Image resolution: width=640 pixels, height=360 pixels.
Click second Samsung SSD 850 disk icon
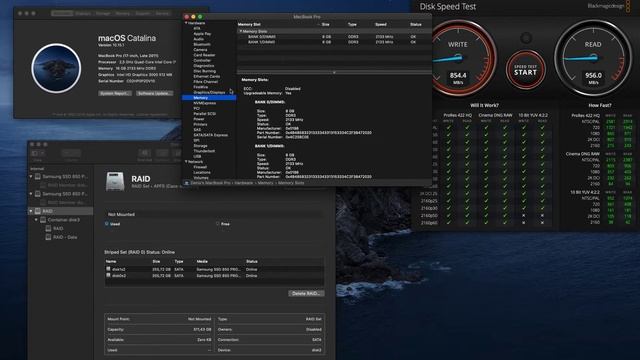pyautogui.click(x=38, y=194)
